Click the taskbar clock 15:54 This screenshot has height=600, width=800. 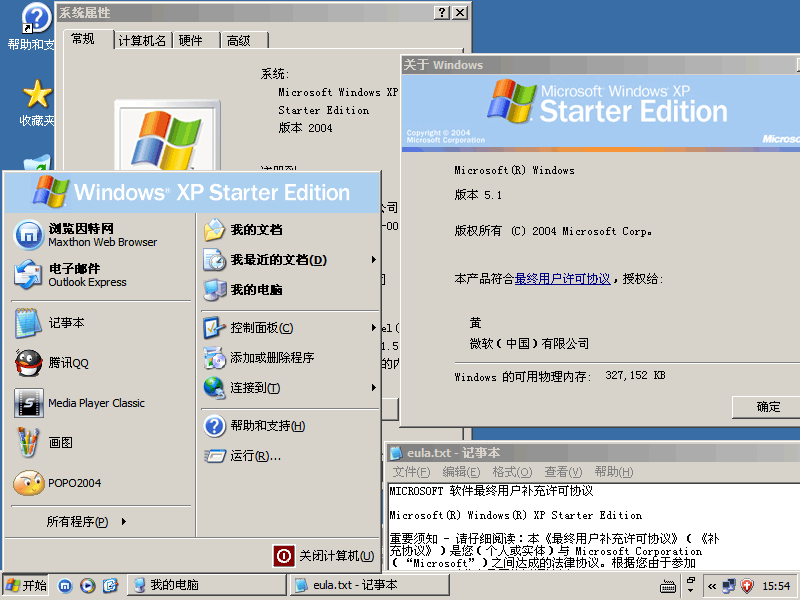(776, 586)
